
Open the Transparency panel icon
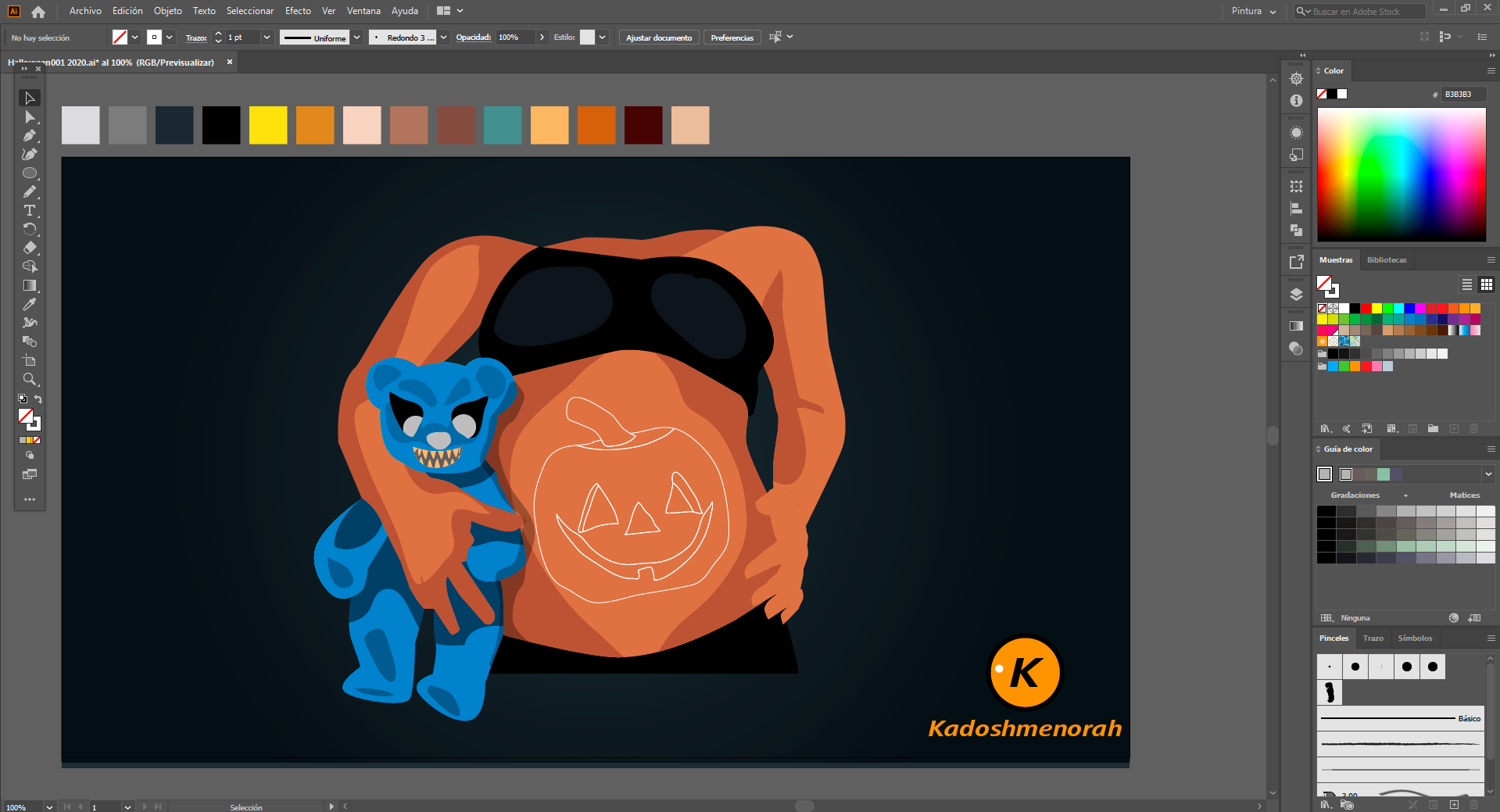1296,348
